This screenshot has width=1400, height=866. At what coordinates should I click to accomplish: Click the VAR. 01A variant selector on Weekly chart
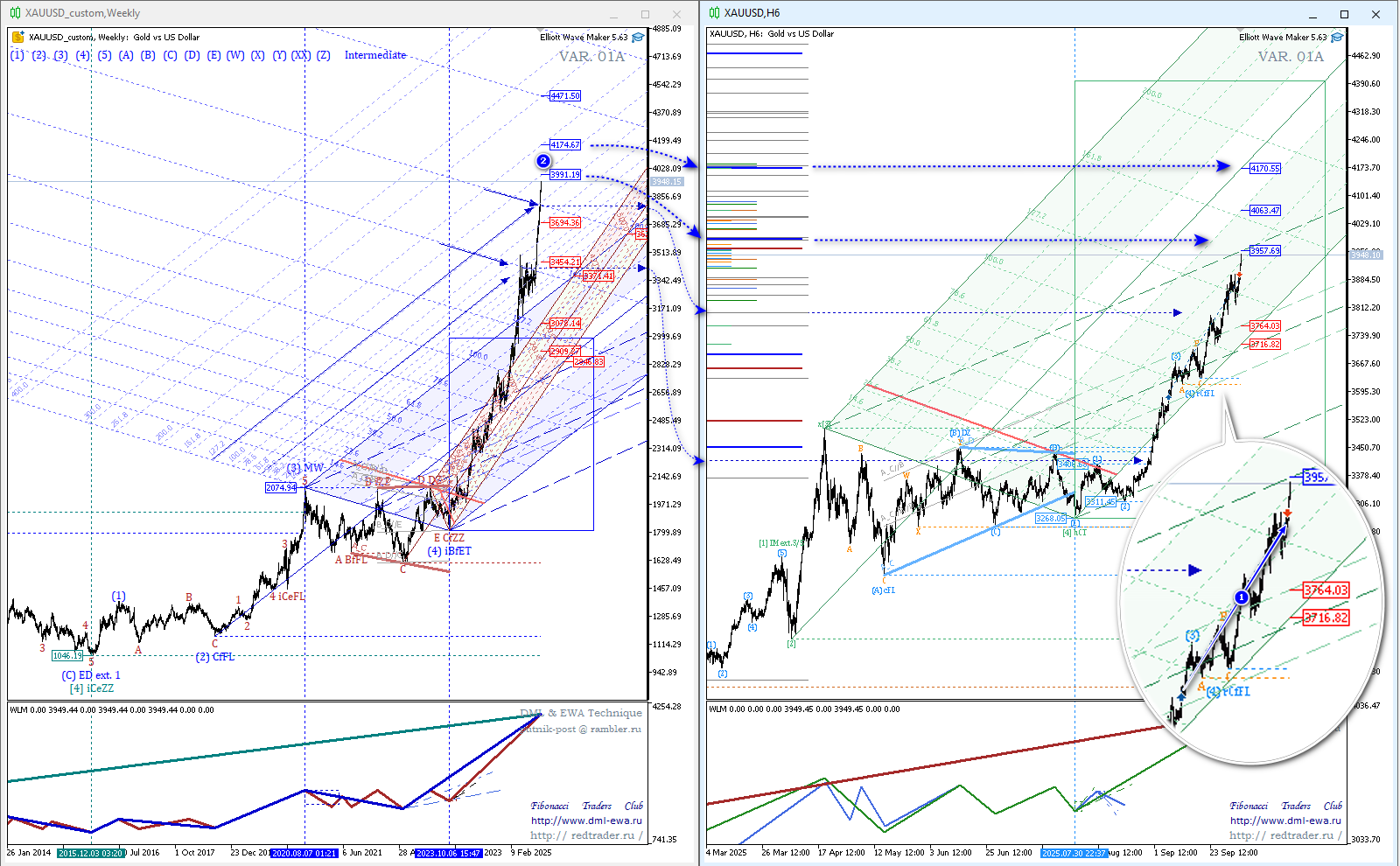pyautogui.click(x=591, y=57)
